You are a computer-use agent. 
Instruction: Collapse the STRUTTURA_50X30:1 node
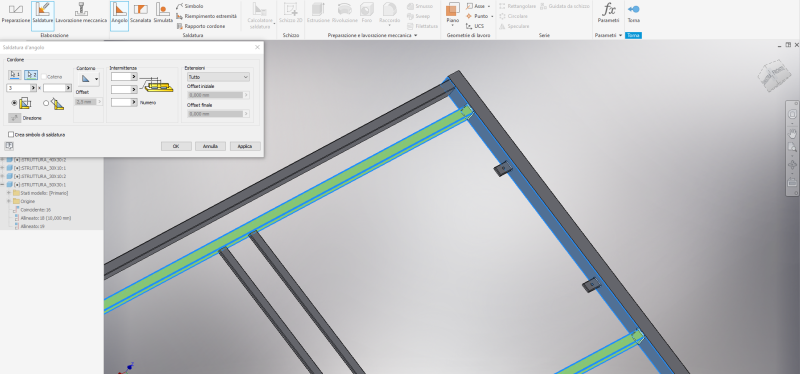tap(3, 184)
